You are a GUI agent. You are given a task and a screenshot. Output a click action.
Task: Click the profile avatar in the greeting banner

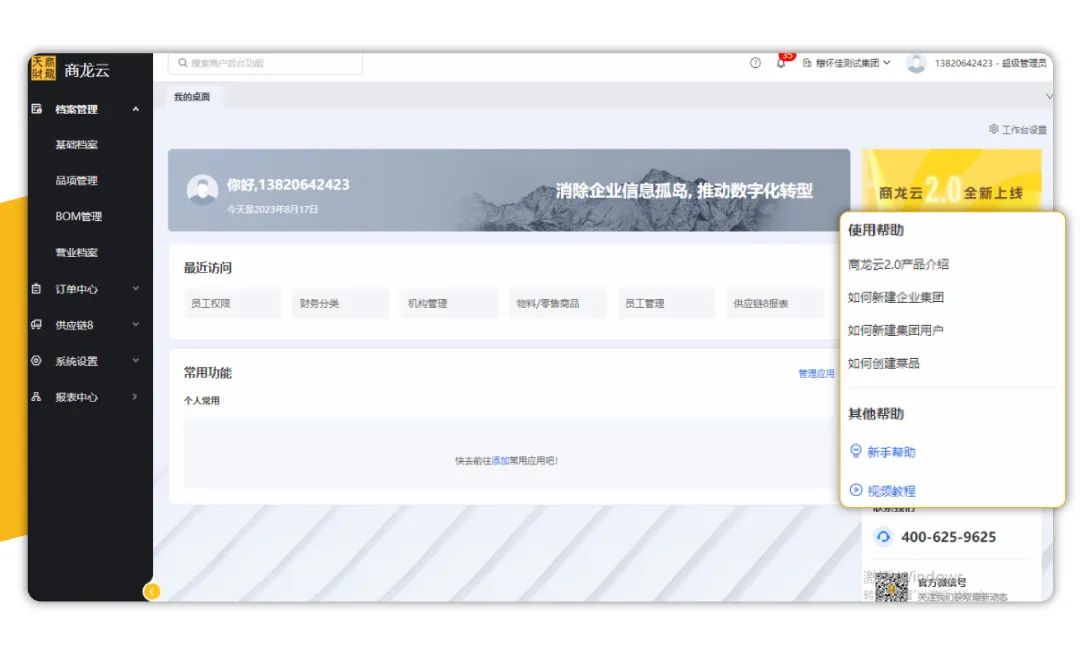tap(202, 190)
